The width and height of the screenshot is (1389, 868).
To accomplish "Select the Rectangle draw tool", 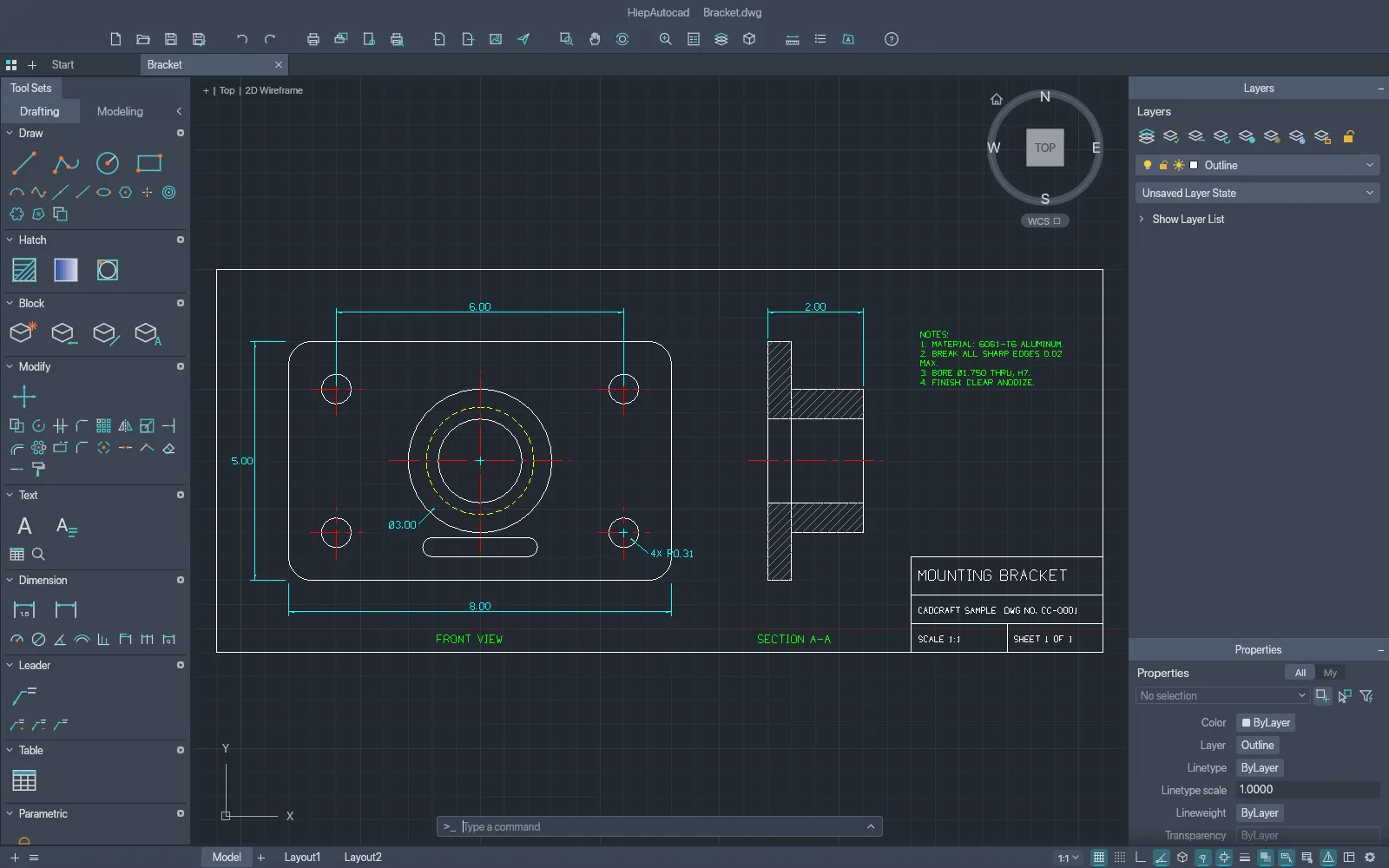I will 149,163.
